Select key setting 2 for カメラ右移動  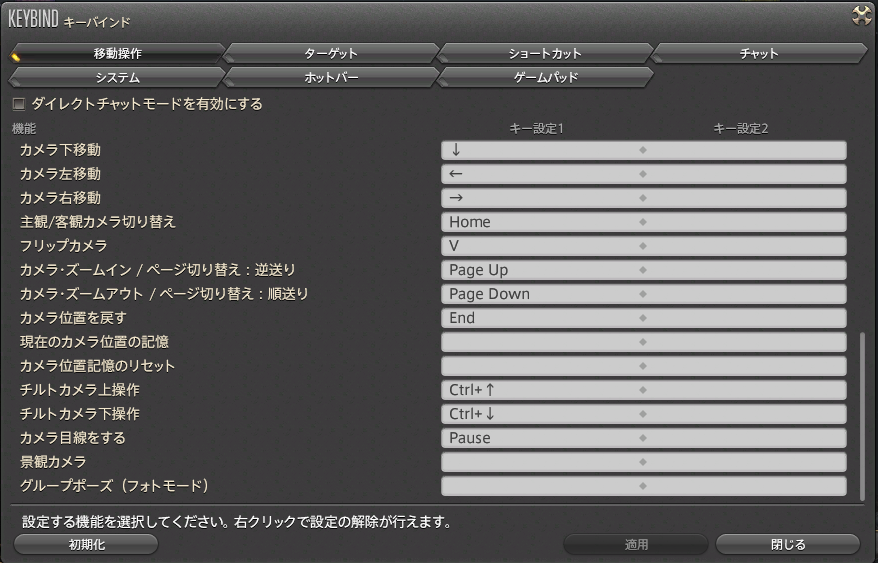[745, 198]
